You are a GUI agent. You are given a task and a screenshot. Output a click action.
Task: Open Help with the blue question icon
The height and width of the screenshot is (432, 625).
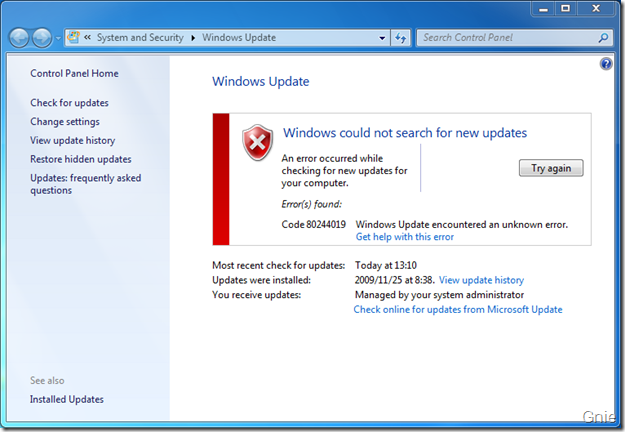[606, 64]
